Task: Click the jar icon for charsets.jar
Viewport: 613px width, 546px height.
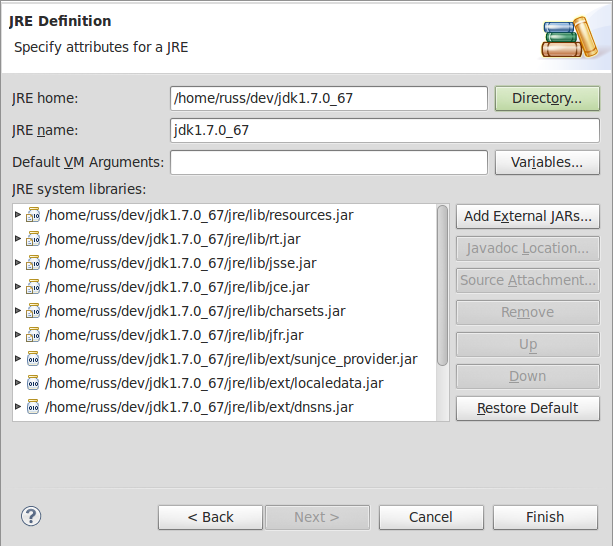Action: click(x=33, y=311)
